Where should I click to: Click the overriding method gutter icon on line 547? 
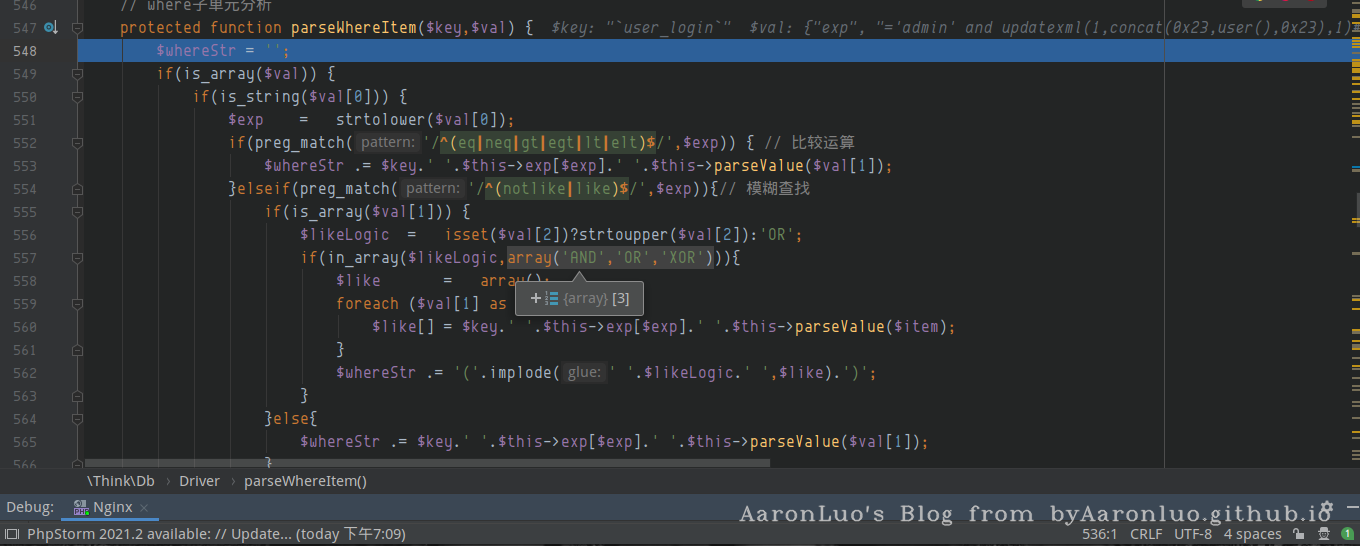(x=51, y=28)
